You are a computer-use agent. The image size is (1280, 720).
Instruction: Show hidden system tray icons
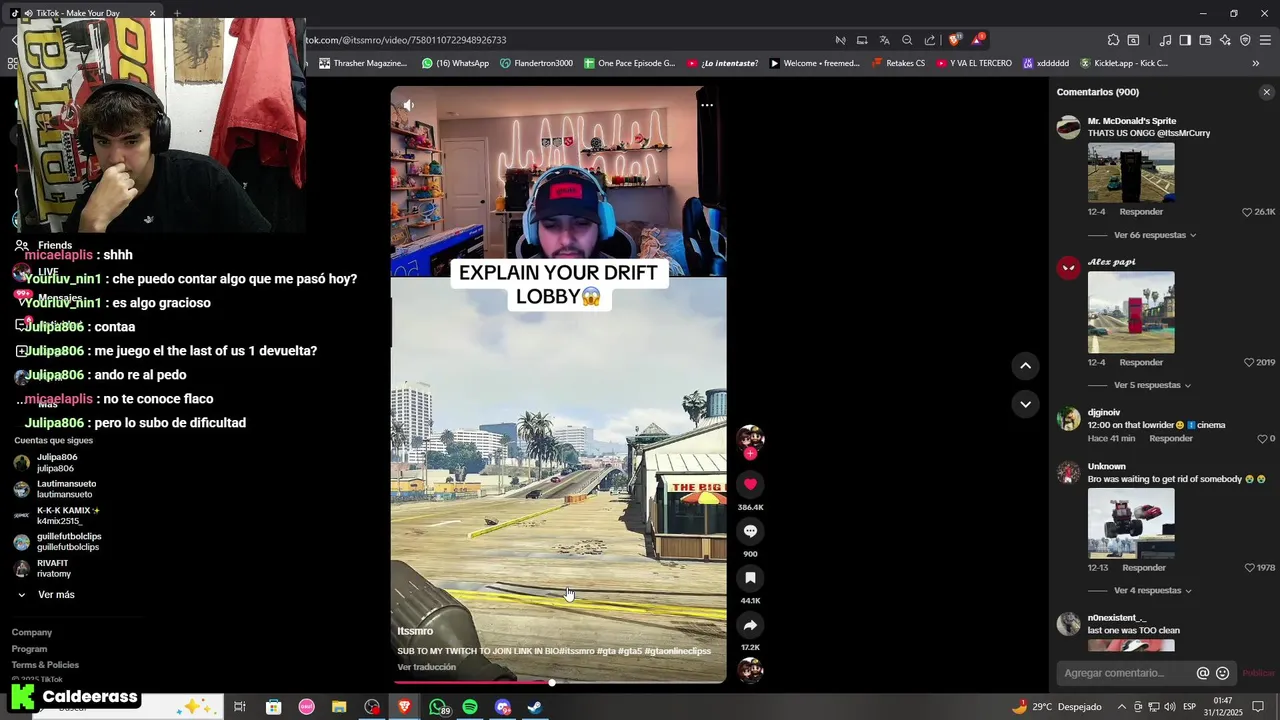pos(1121,707)
